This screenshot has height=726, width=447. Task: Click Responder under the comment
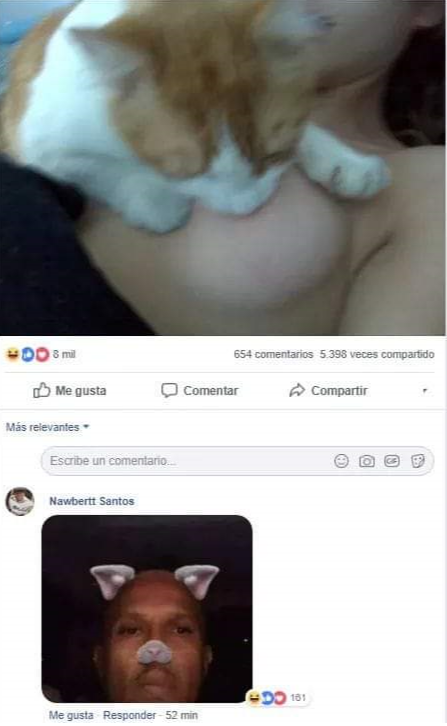129,715
